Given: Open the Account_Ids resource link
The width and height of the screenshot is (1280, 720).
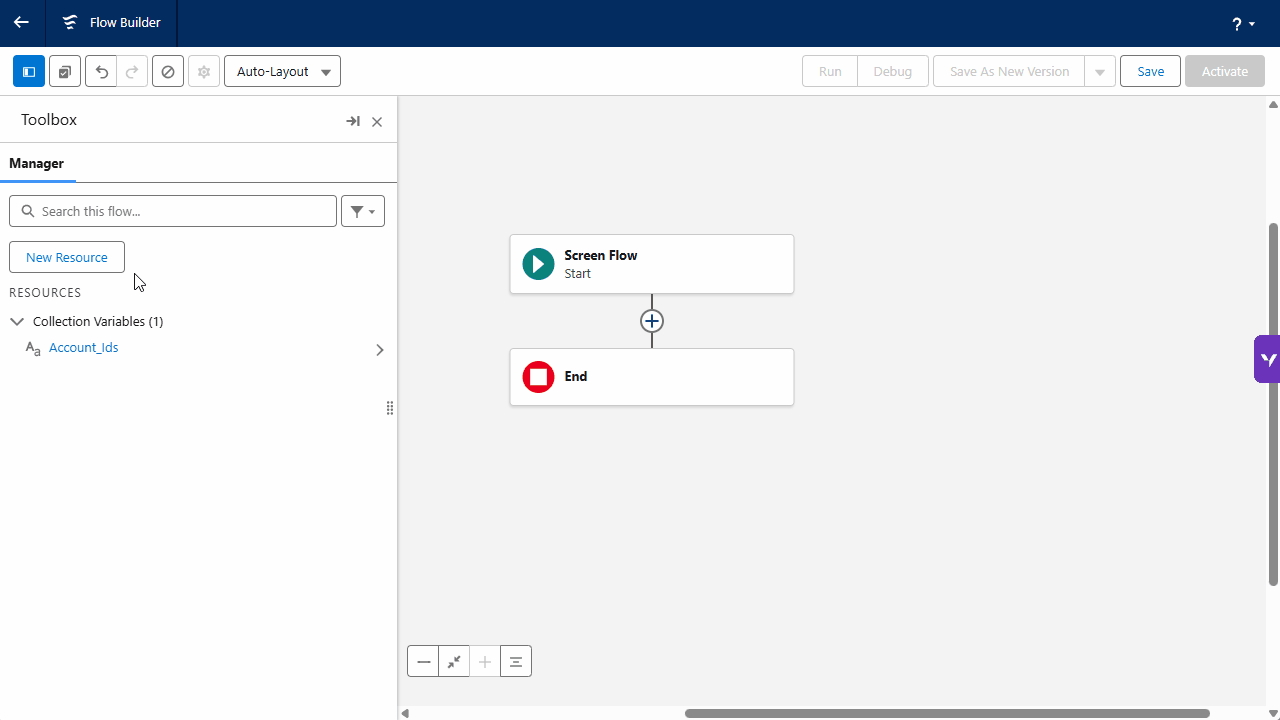Looking at the screenshot, I should (x=84, y=348).
